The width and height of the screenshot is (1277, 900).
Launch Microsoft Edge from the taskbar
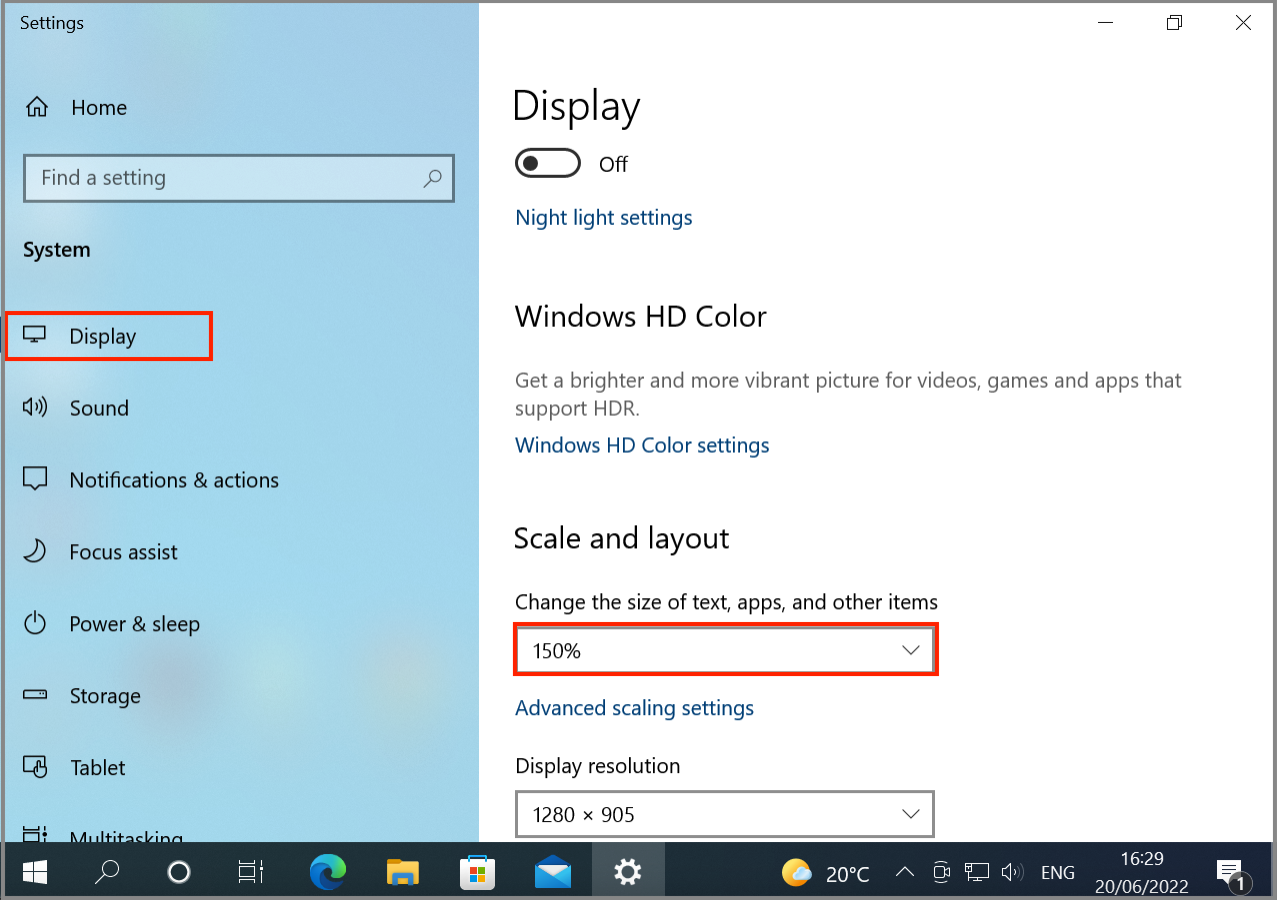click(x=327, y=873)
